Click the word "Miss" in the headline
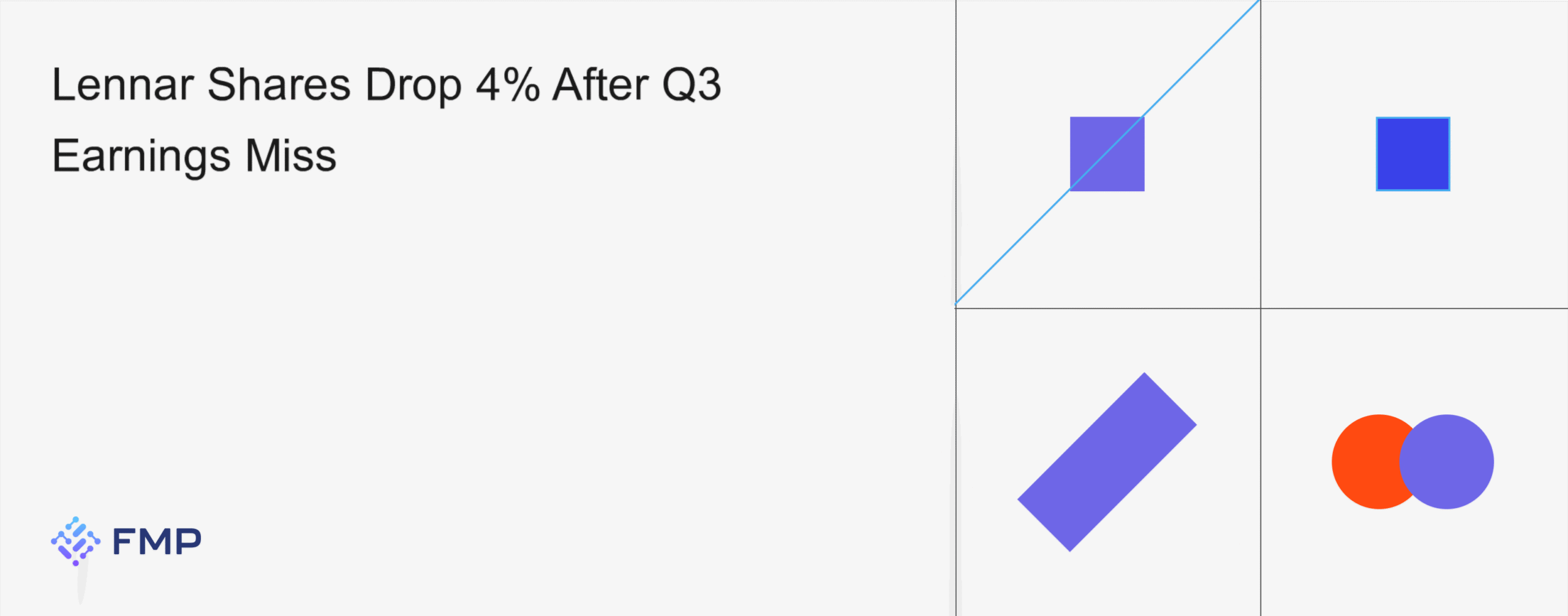 290,156
